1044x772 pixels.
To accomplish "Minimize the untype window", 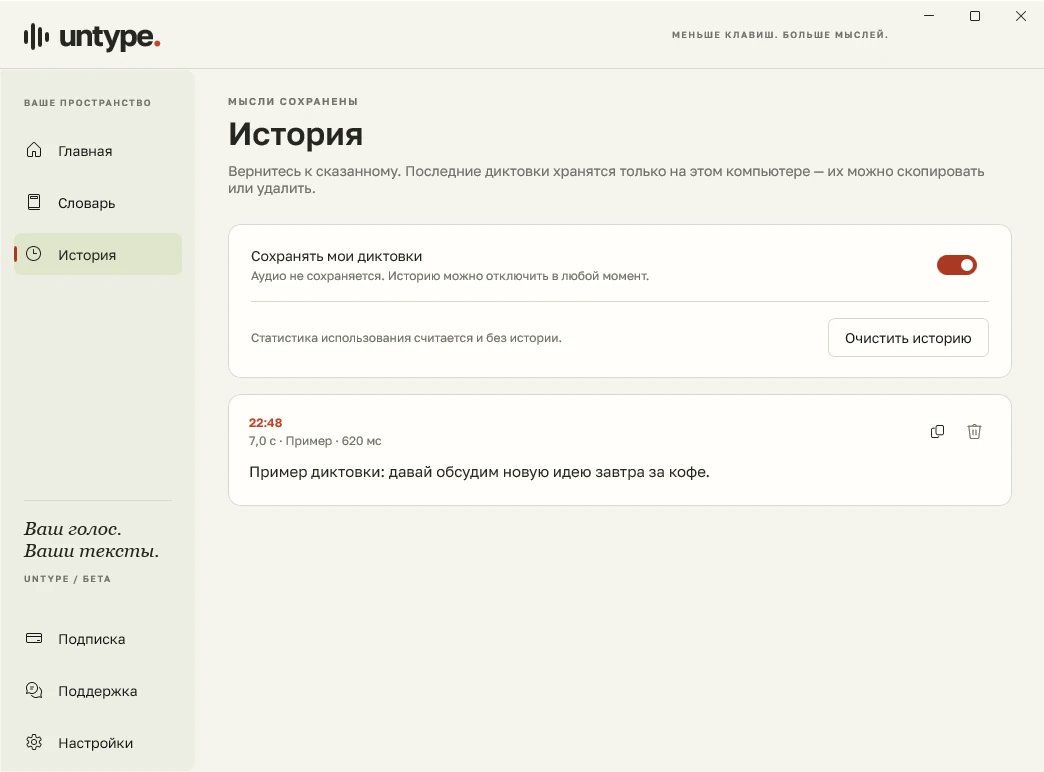I will [x=929, y=16].
